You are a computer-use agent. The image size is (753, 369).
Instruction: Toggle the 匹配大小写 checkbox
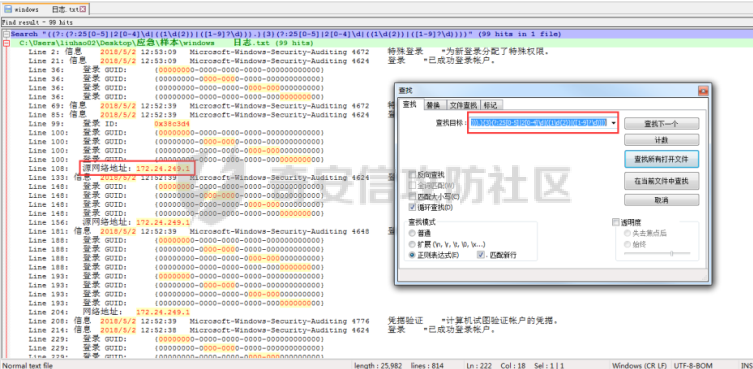(x=412, y=196)
